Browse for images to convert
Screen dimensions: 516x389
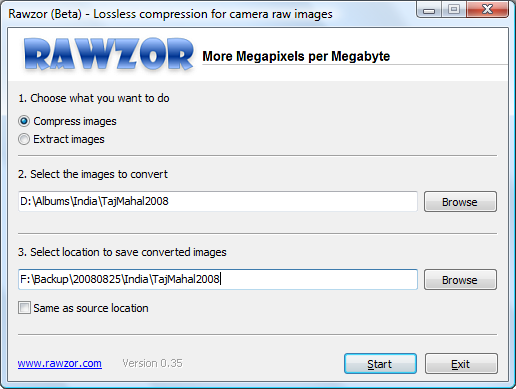[460, 202]
